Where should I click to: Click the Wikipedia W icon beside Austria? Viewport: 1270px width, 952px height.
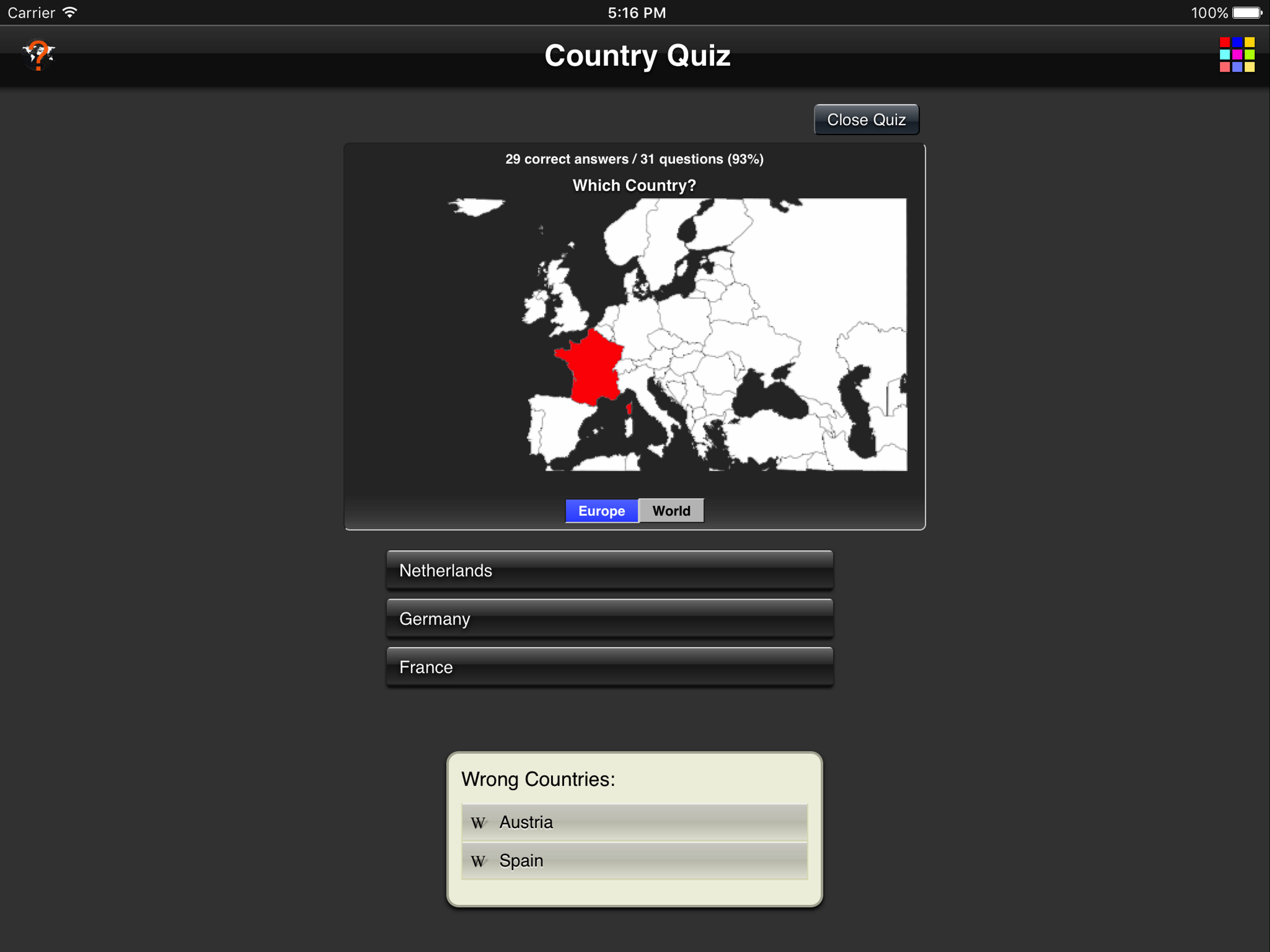478,823
